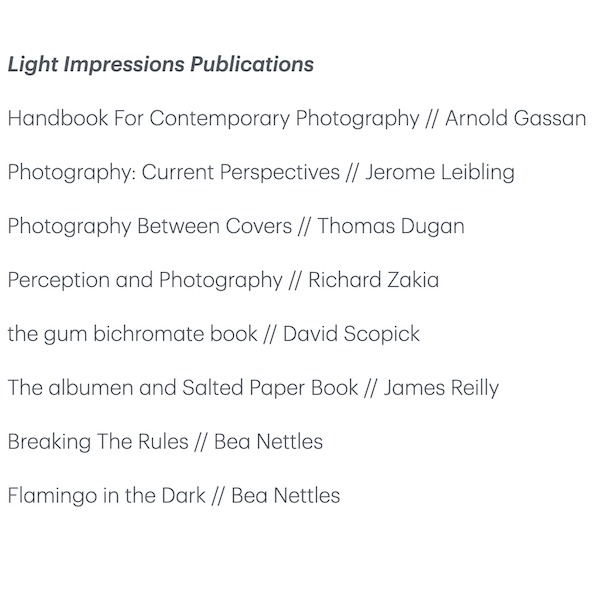Screen dimensions: 600x600
Task: Click the author name David Scopick
Action: [x=351, y=334]
